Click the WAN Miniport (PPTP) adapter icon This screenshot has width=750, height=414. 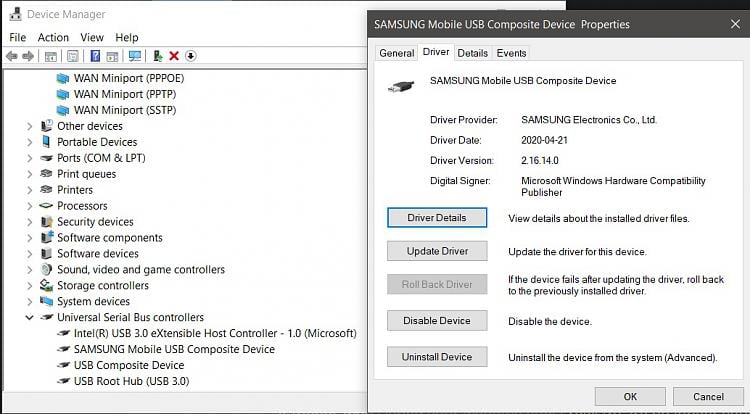63,94
